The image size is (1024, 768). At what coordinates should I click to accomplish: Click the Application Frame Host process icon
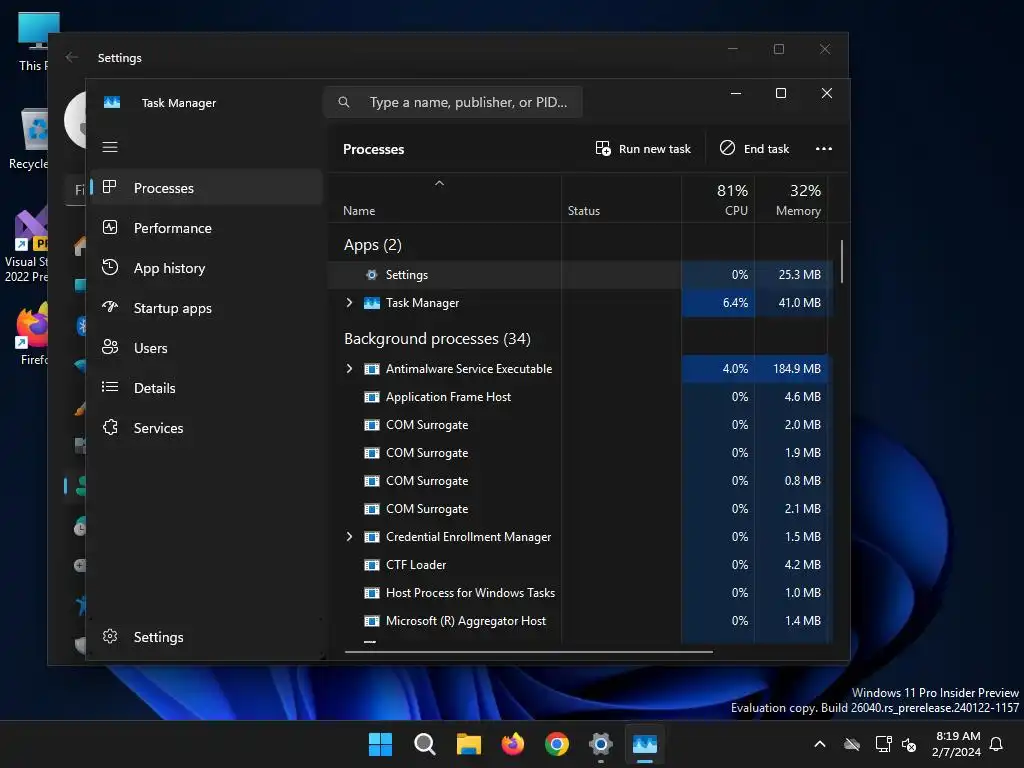(372, 397)
